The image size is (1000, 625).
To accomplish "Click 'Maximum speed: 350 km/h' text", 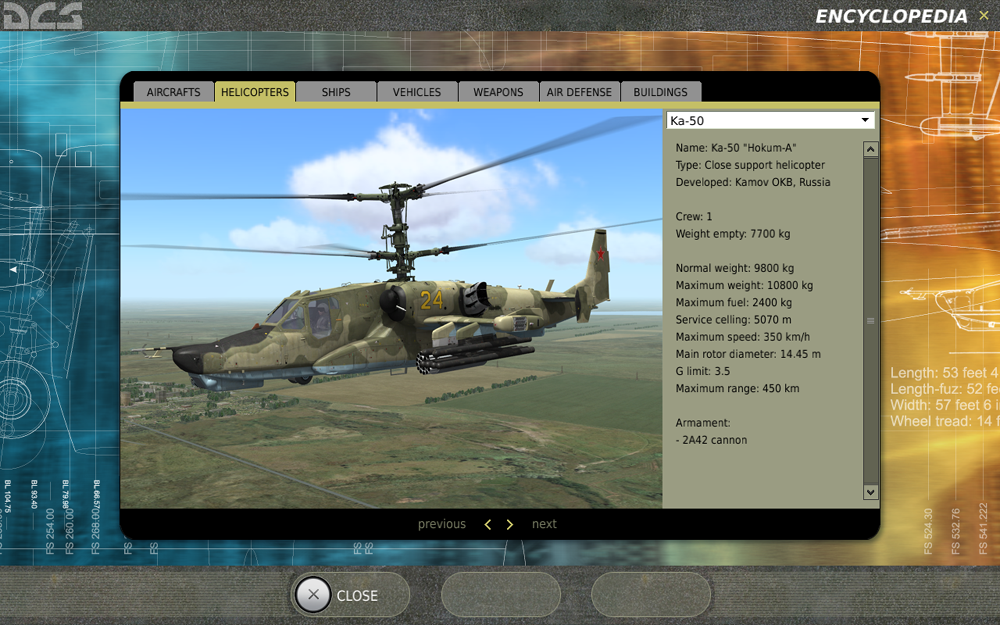I will 743,337.
